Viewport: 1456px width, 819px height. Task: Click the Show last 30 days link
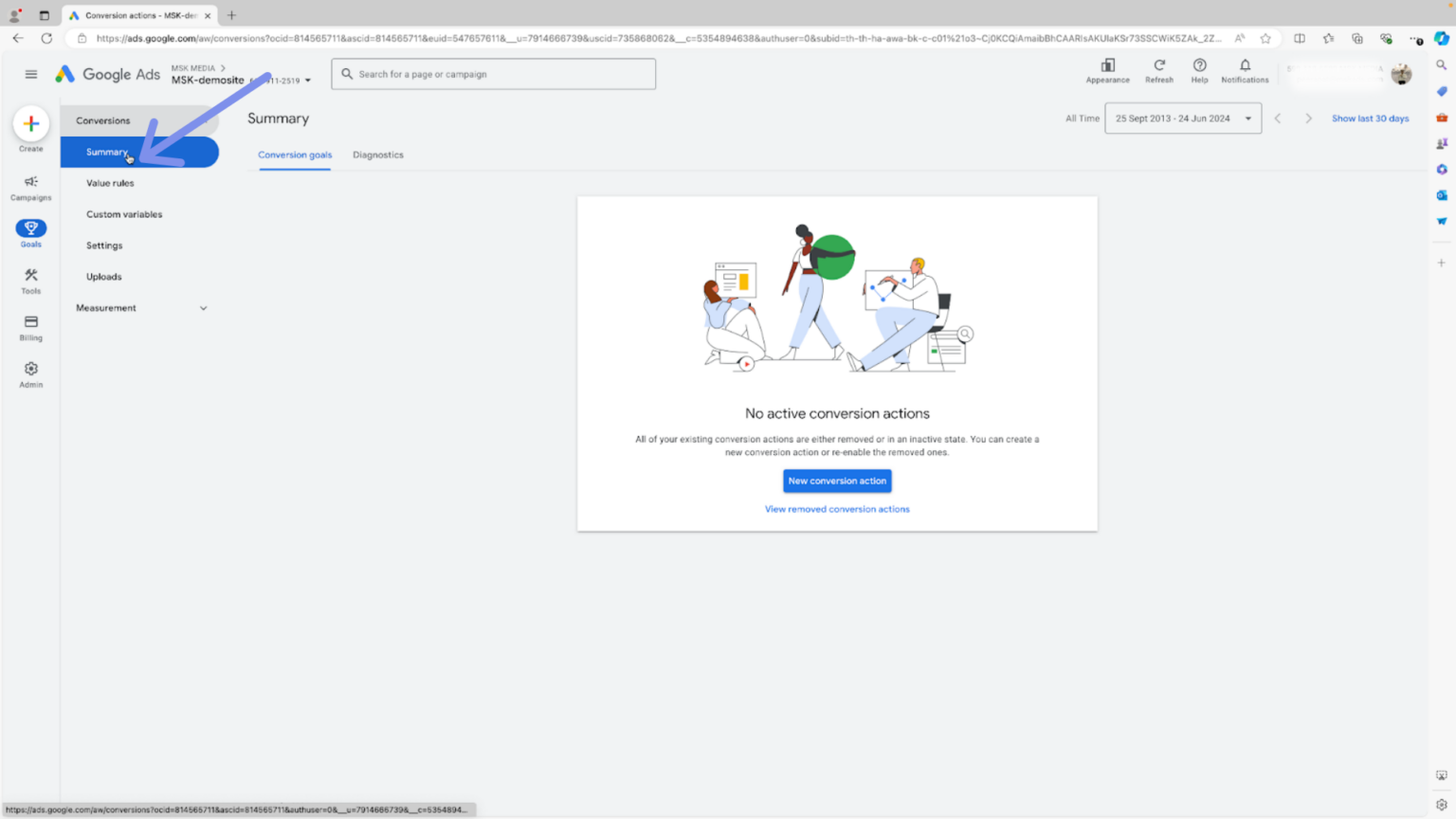(x=1371, y=118)
